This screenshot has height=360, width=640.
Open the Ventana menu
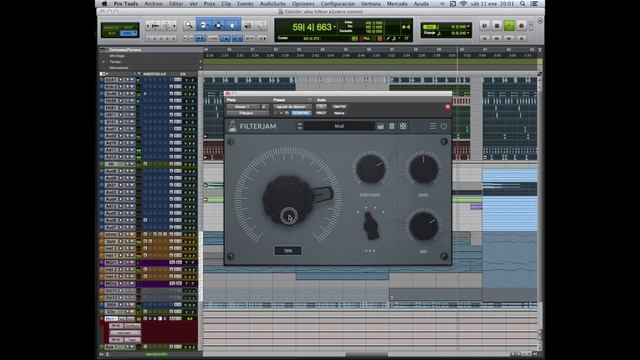coord(371,4)
